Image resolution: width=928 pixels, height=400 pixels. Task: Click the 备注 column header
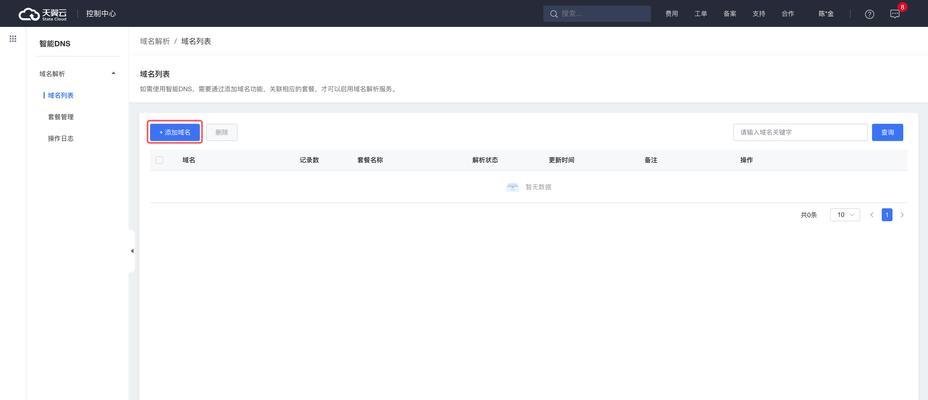[x=651, y=160]
